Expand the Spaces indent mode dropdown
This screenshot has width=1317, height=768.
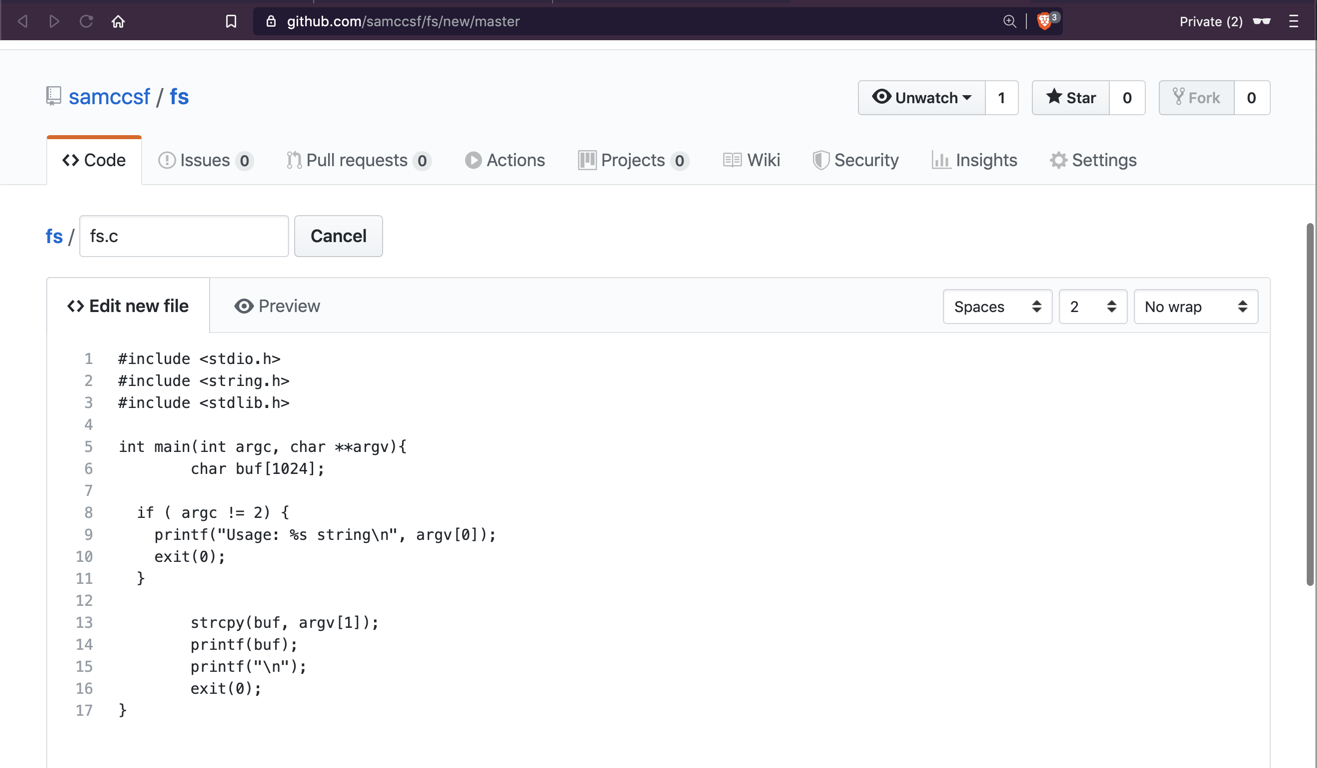pyautogui.click(x=997, y=307)
